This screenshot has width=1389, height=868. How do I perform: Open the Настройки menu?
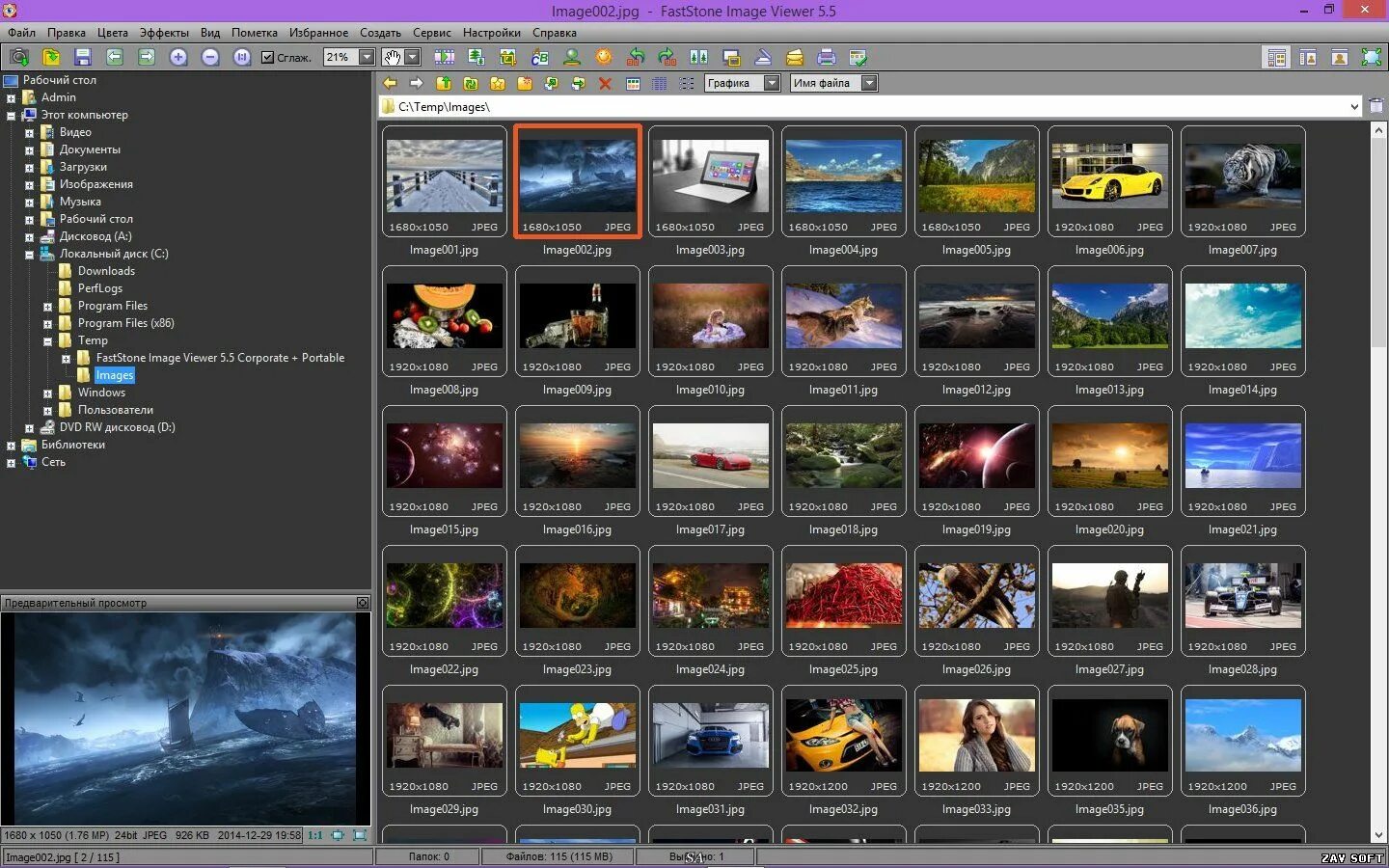[491, 33]
